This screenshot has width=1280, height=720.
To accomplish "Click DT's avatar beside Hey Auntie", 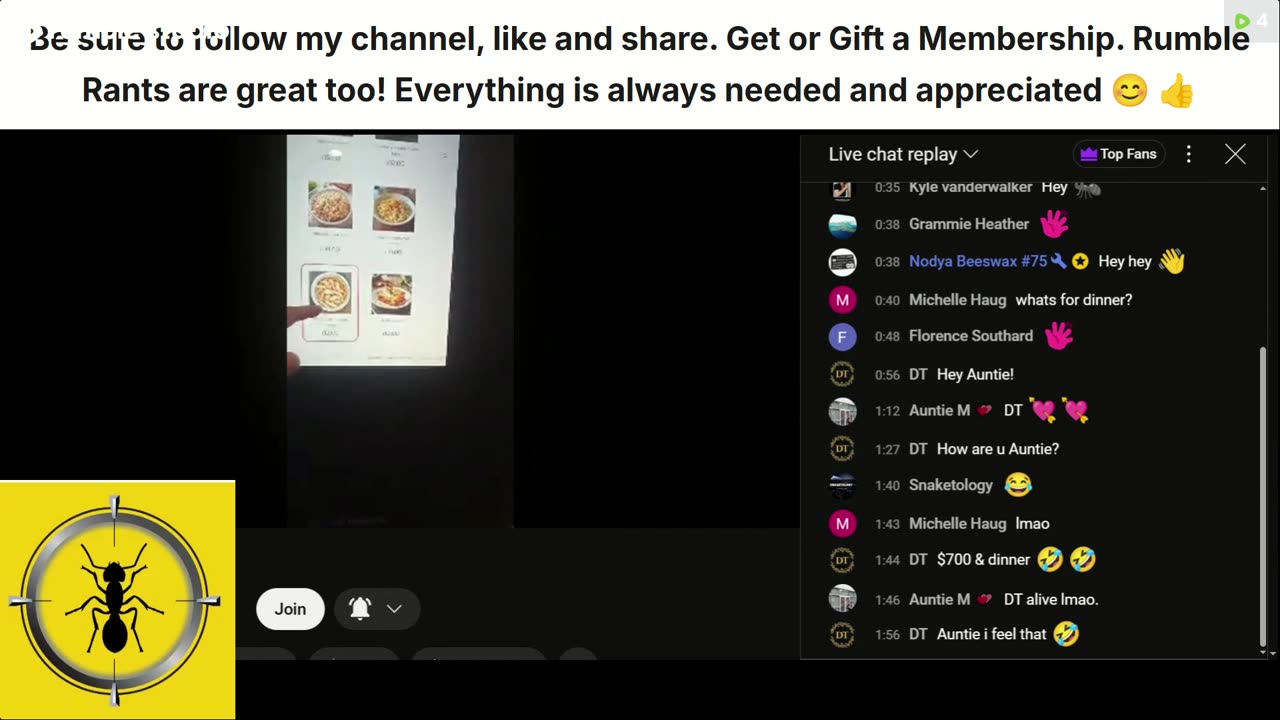I will pos(842,374).
